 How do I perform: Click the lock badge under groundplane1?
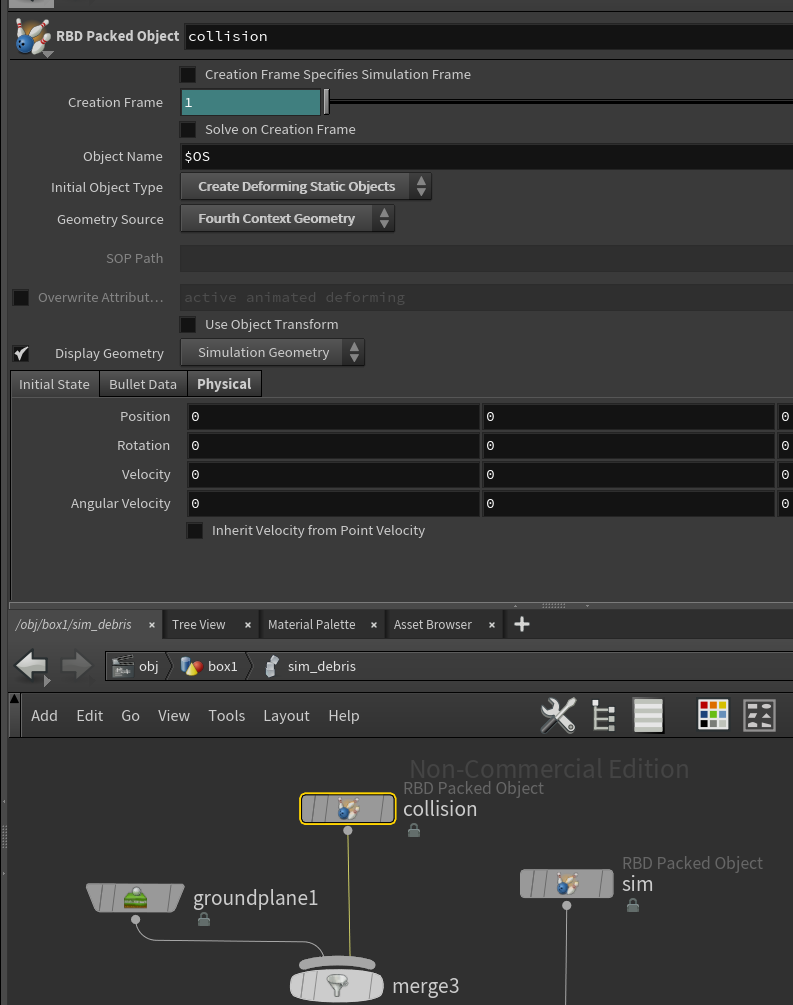[204, 920]
